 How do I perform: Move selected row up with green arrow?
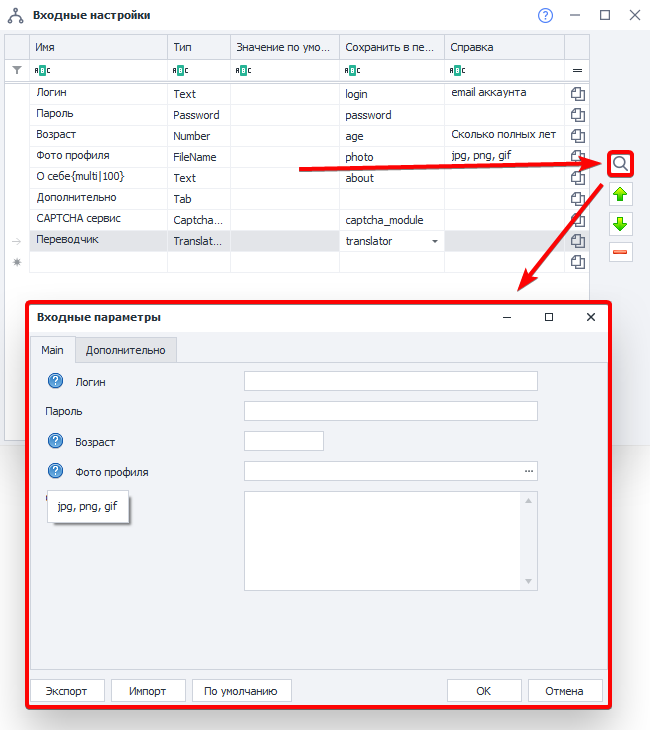coord(620,194)
